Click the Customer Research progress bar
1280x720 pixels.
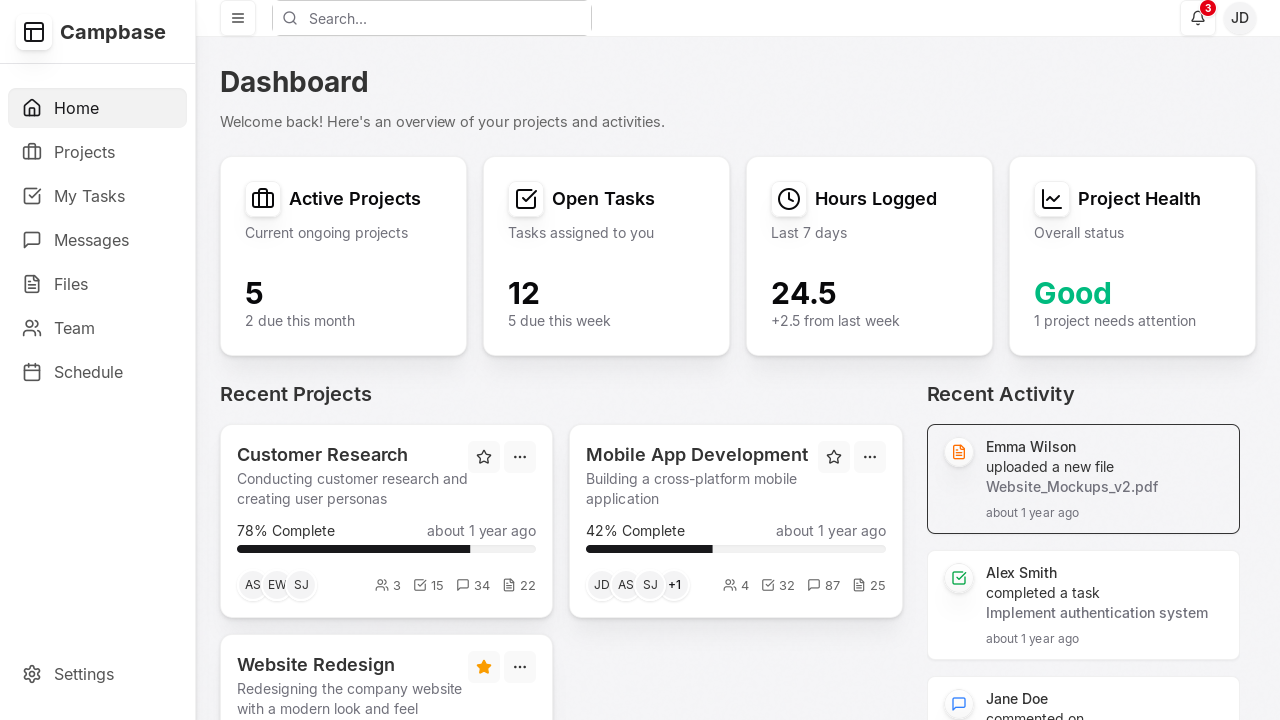386,549
